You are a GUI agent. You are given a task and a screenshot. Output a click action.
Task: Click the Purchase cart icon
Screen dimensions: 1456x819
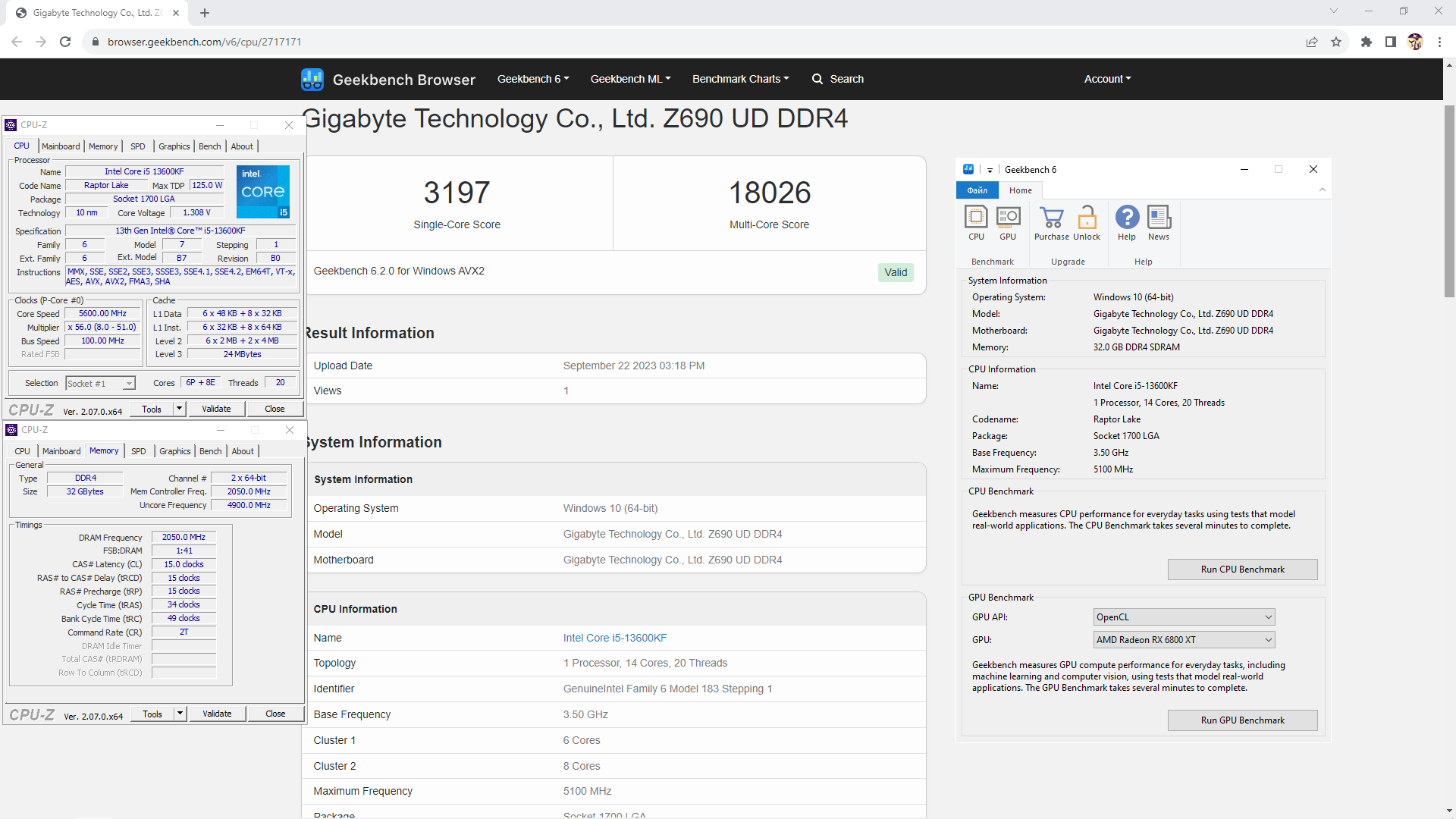click(x=1051, y=218)
